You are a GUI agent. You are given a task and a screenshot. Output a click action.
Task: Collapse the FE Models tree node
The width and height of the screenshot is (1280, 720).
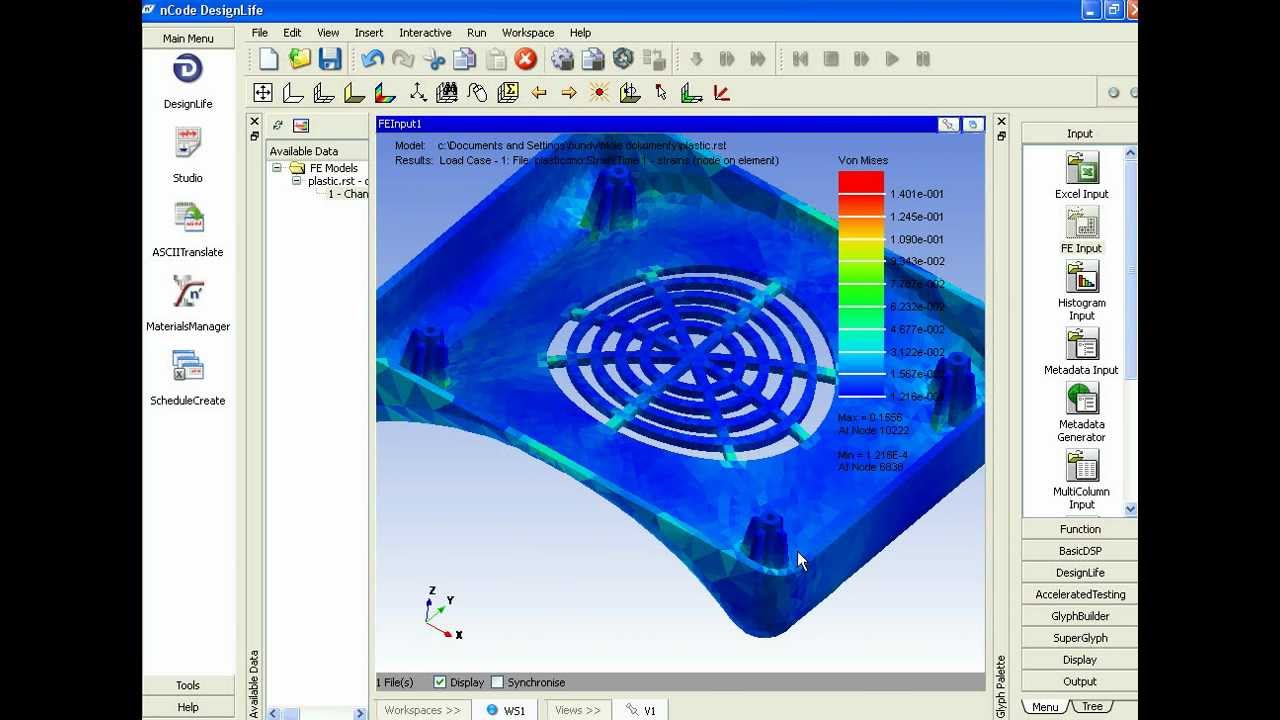[x=277, y=168]
